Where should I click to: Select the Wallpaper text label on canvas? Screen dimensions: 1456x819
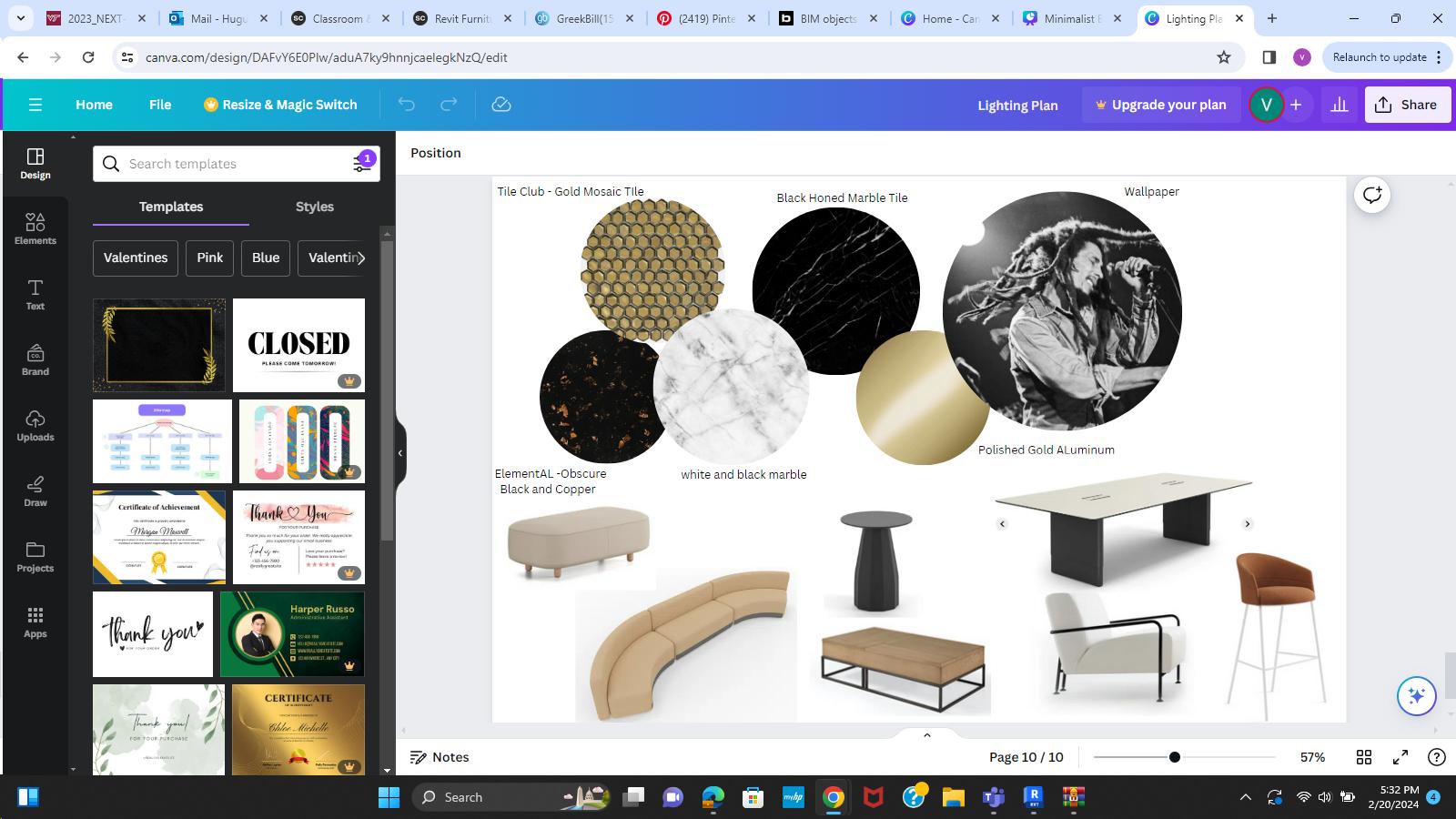point(1151,191)
